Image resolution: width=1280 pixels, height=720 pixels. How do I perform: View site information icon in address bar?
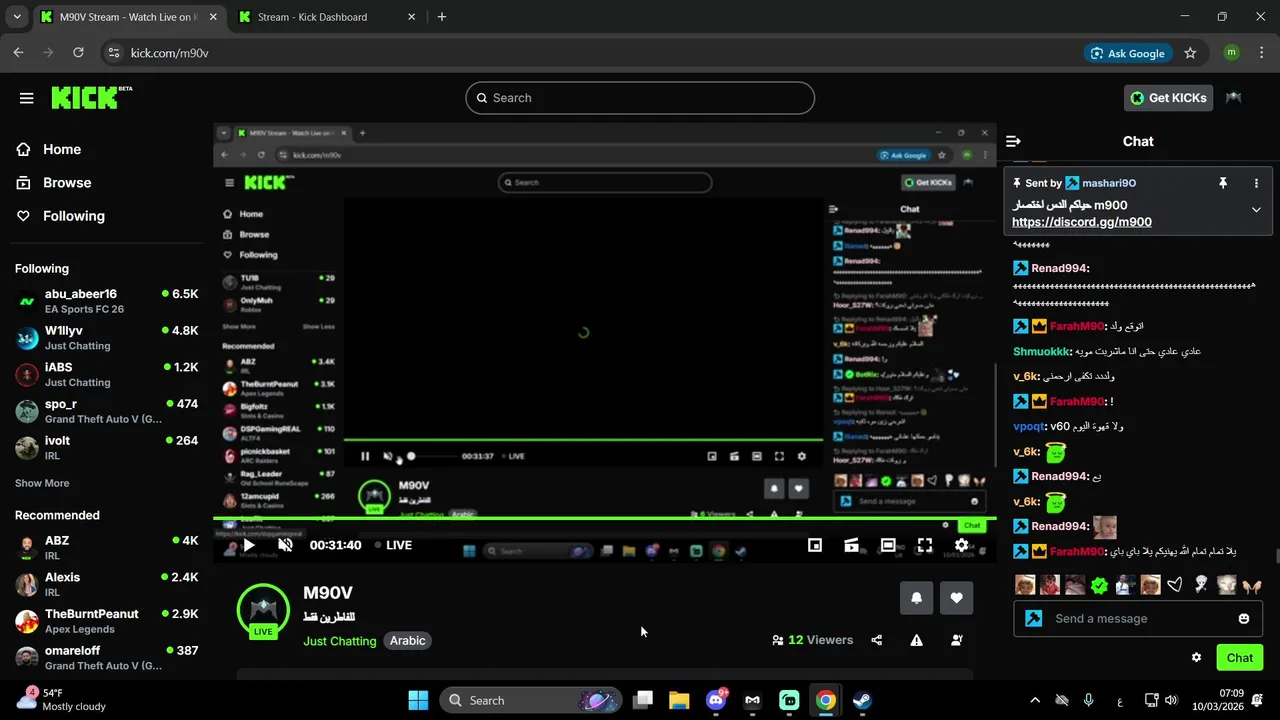click(x=113, y=53)
